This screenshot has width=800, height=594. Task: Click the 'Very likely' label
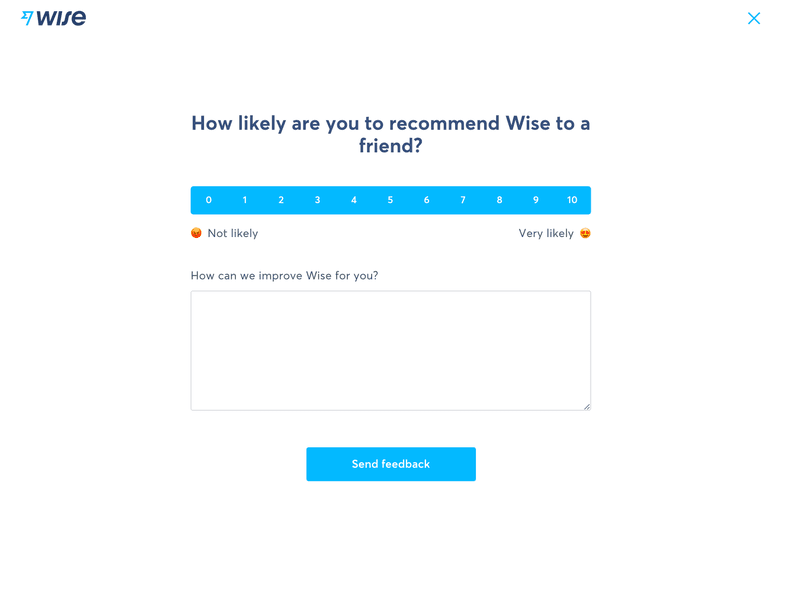[546, 233]
